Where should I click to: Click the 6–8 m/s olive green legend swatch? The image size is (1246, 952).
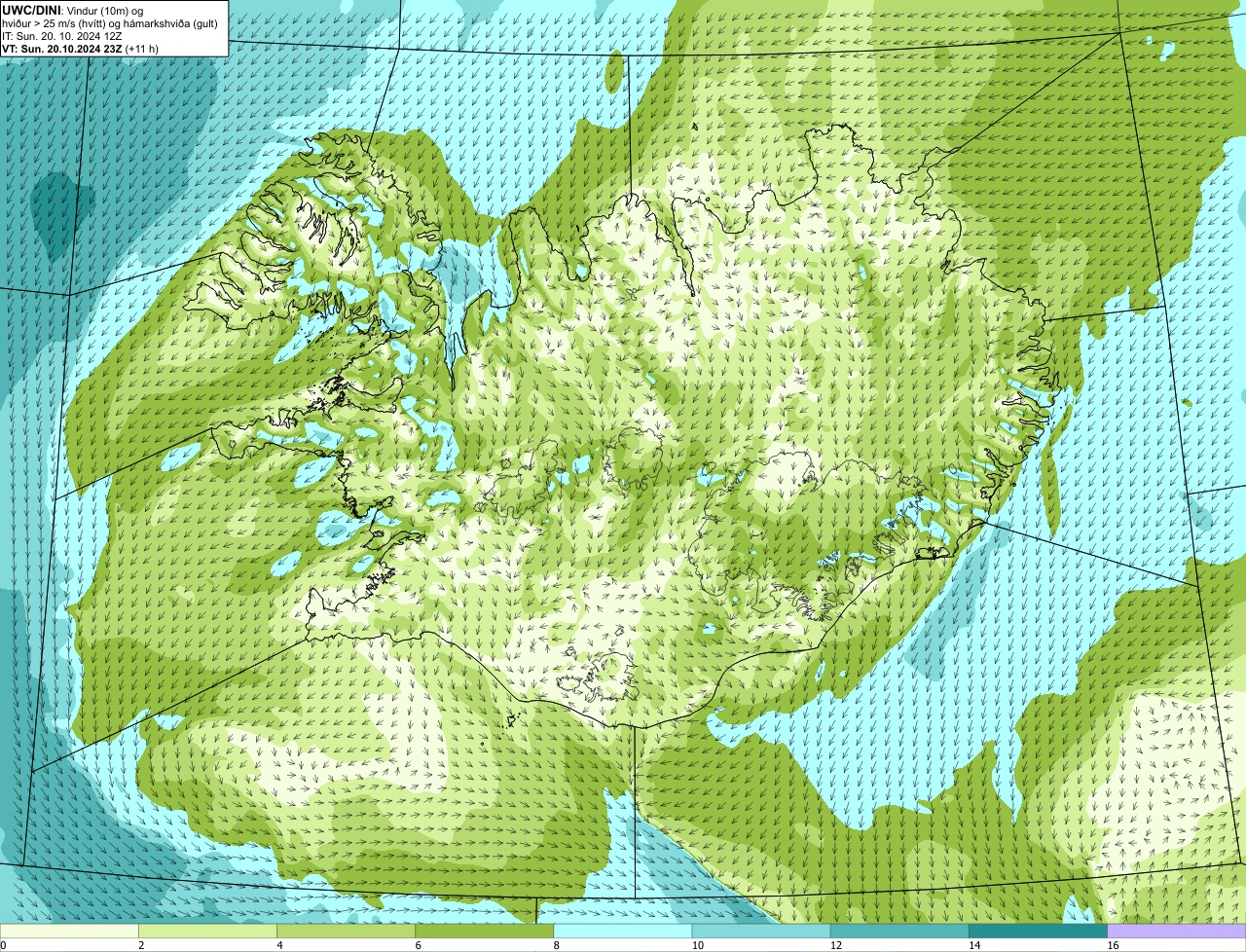[x=485, y=931]
